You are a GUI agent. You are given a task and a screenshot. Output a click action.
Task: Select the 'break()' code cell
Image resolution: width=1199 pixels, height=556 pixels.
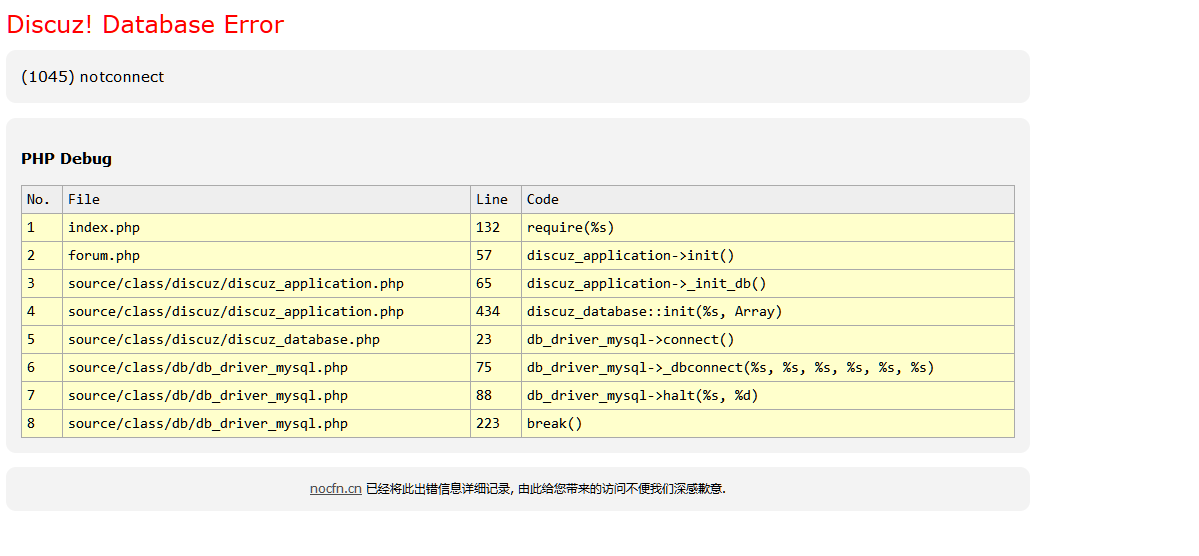[x=768, y=424]
